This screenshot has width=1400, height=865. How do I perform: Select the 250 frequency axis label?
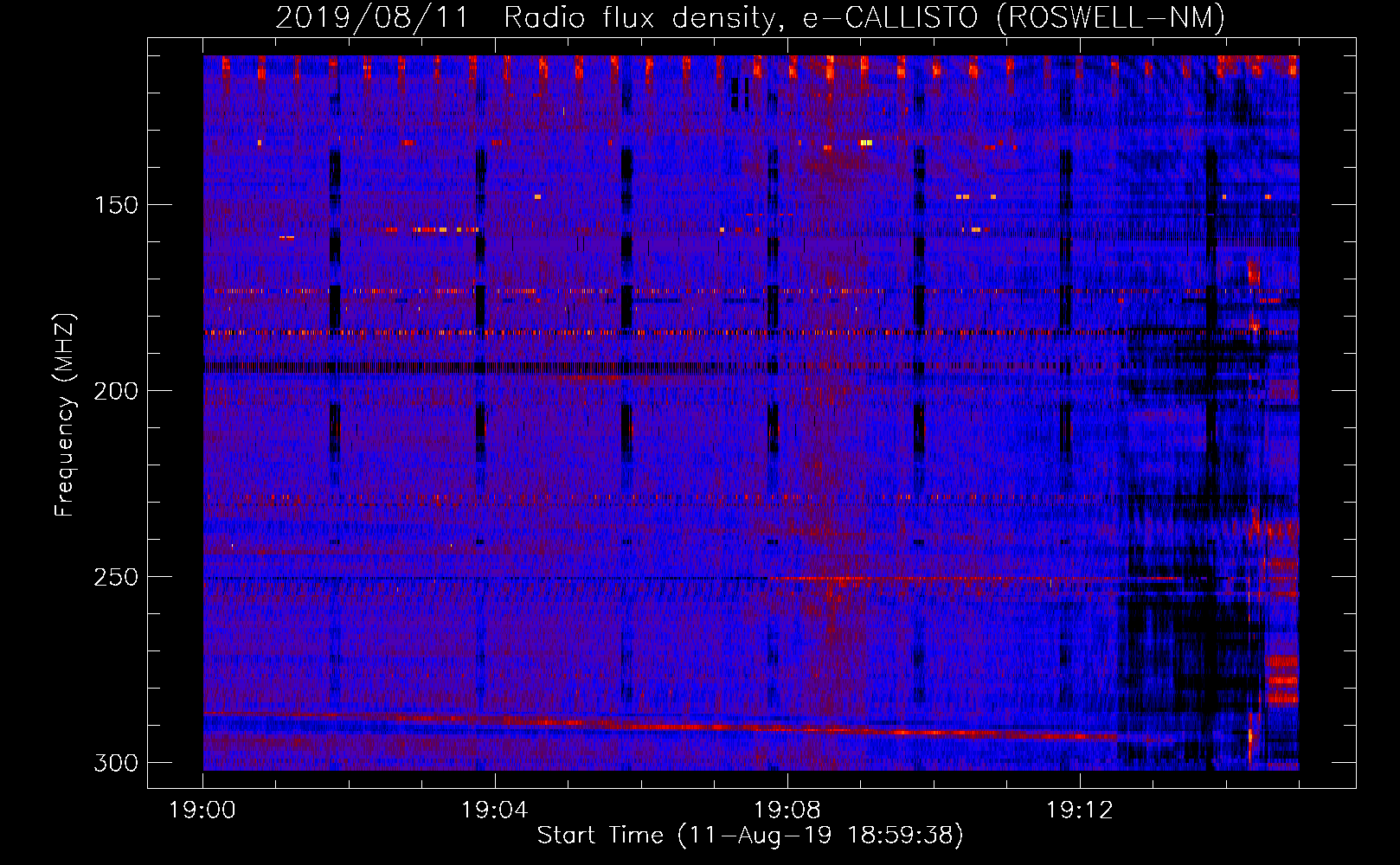click(x=115, y=577)
